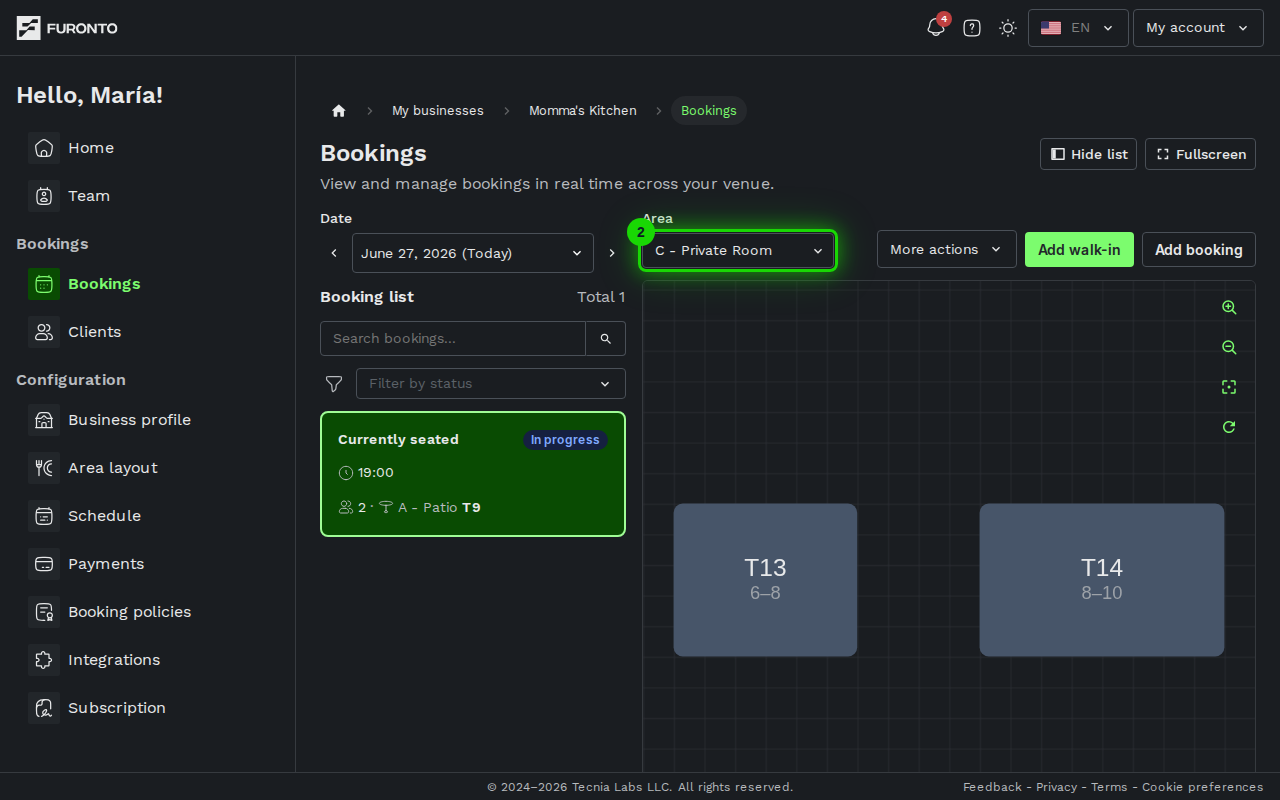Click the search magnifier button
The height and width of the screenshot is (800, 1280).
pos(606,338)
